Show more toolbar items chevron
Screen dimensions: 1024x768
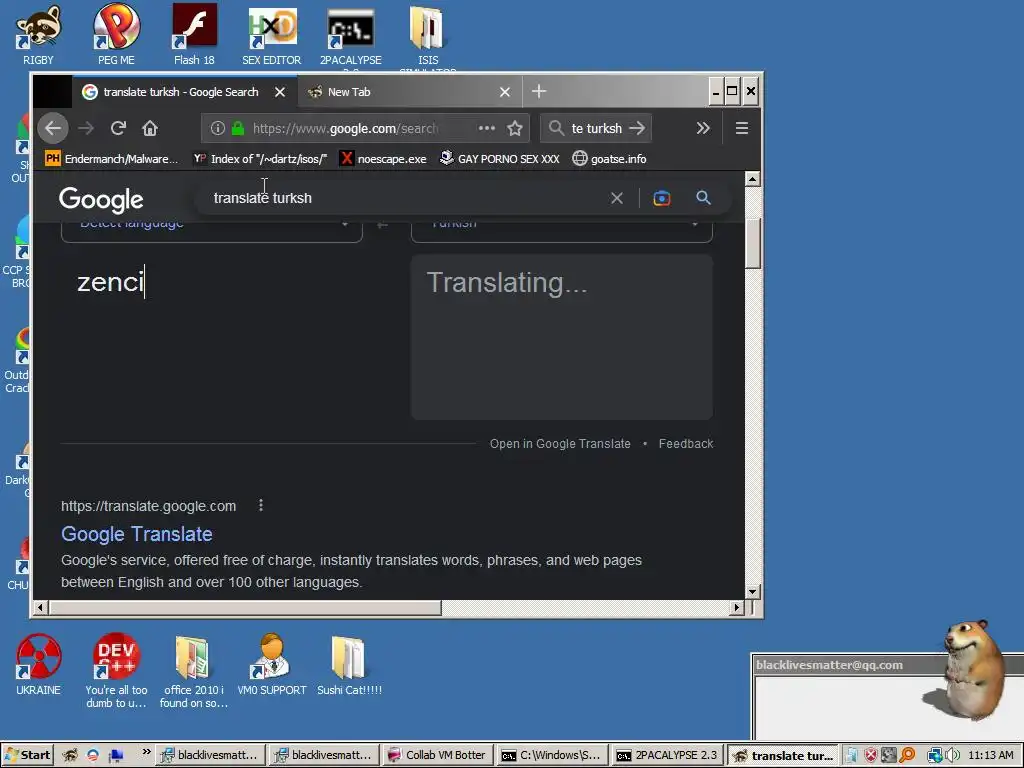tap(703, 128)
